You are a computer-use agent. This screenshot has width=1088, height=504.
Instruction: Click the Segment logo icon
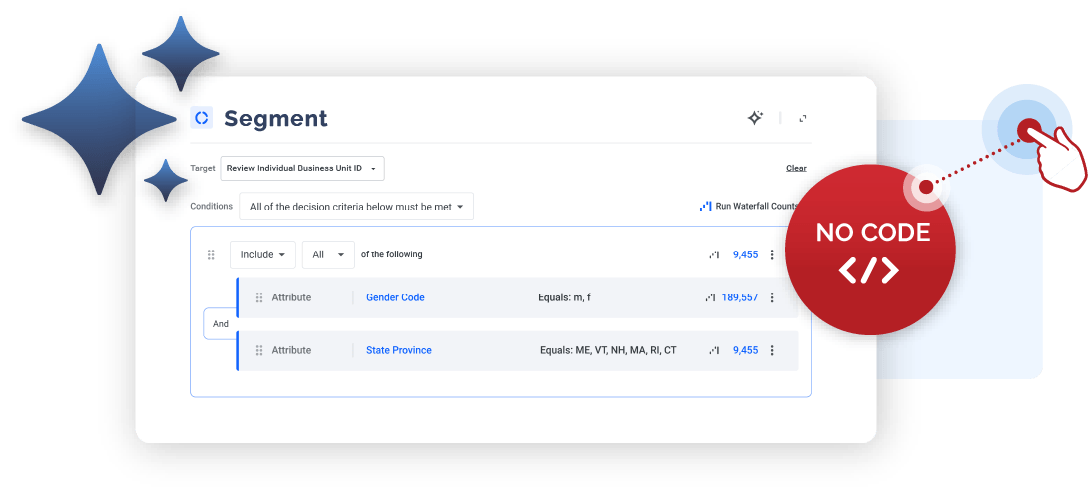(x=202, y=118)
